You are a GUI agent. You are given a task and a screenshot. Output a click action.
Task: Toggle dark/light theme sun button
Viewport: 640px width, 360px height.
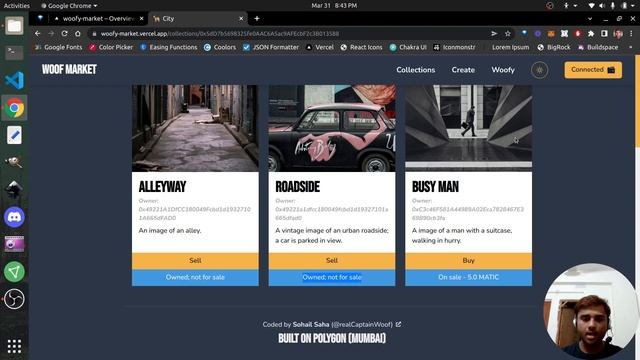pyautogui.click(x=539, y=70)
